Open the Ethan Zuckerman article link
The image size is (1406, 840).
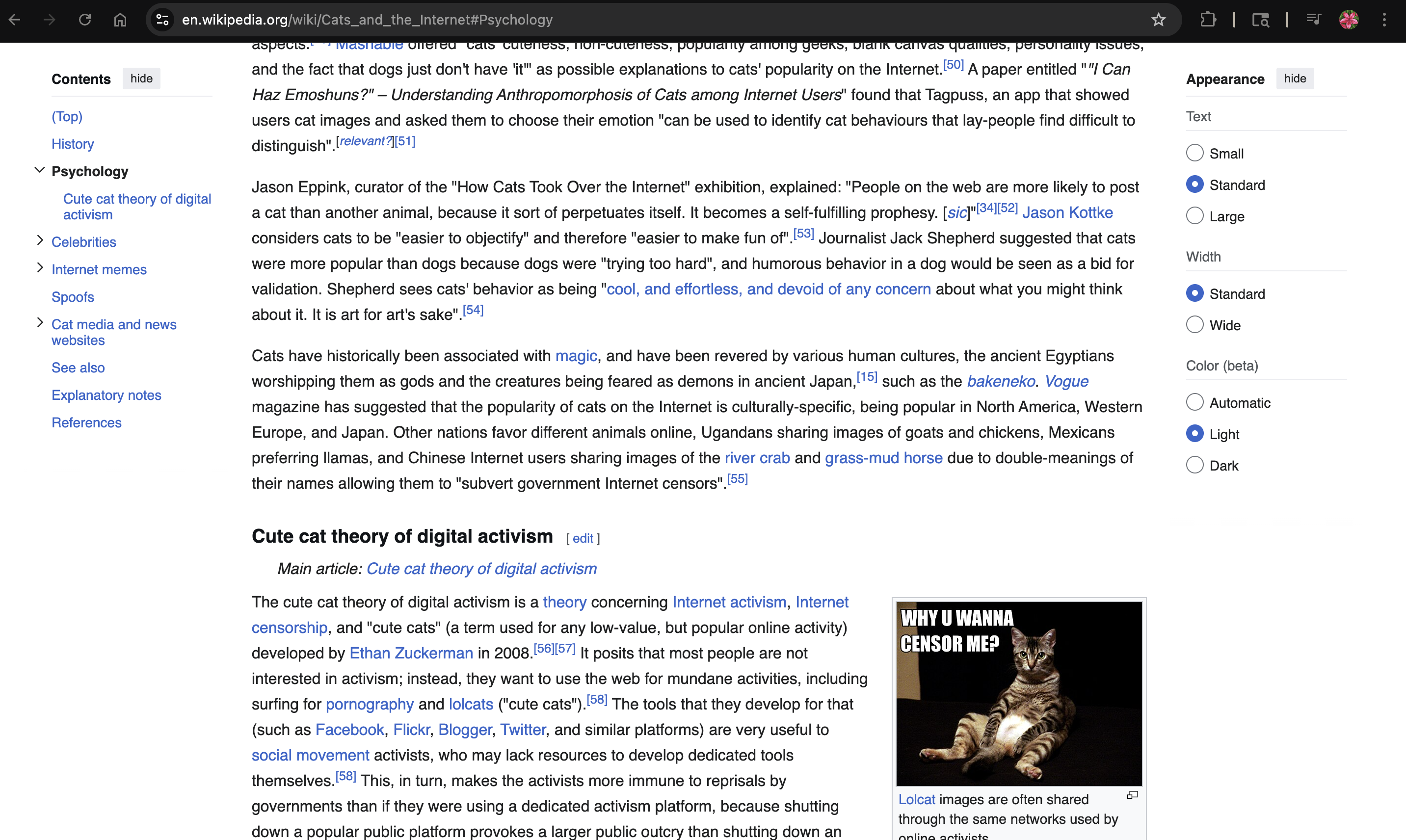[411, 653]
